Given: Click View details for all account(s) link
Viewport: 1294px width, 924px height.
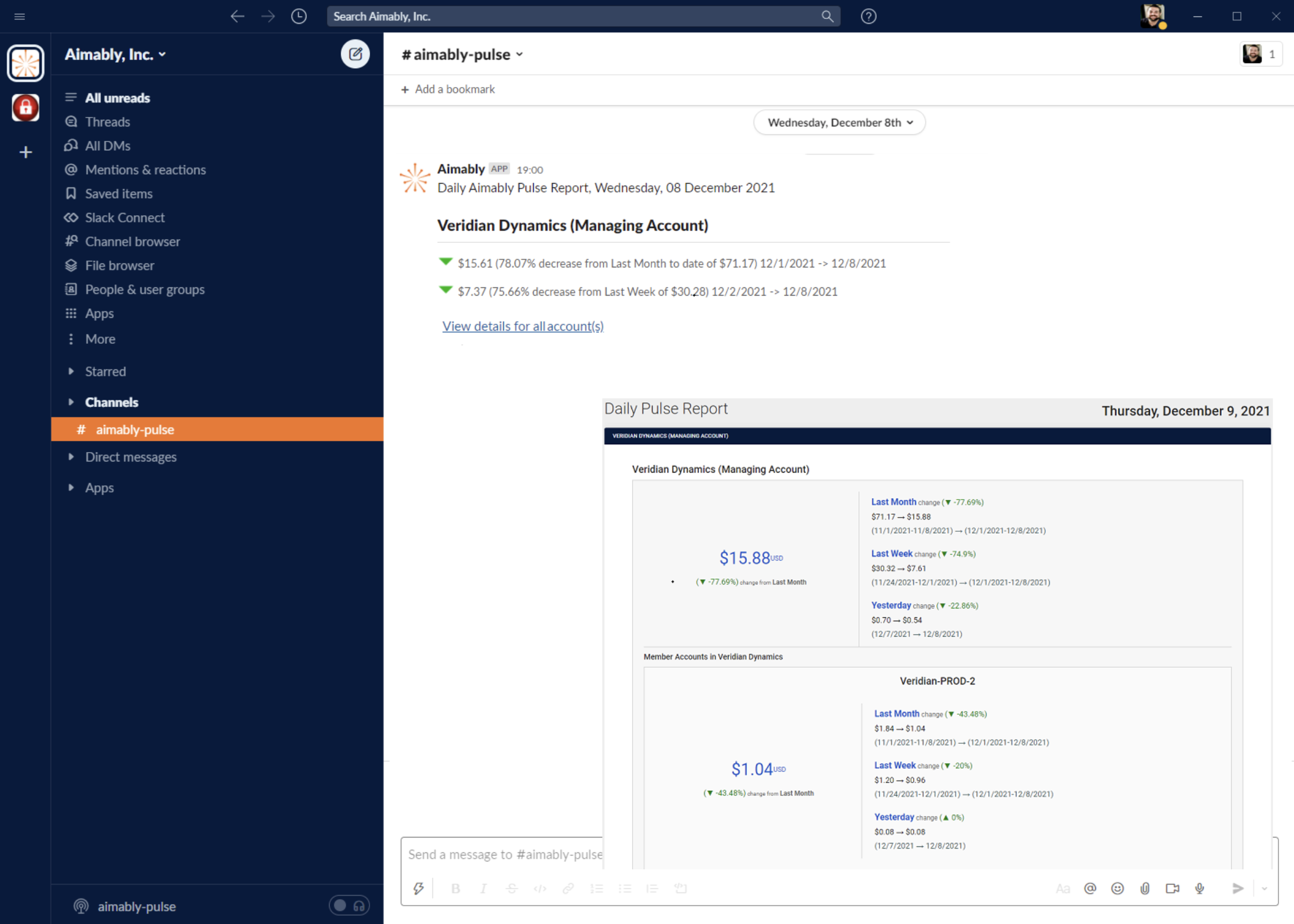Looking at the screenshot, I should [523, 326].
